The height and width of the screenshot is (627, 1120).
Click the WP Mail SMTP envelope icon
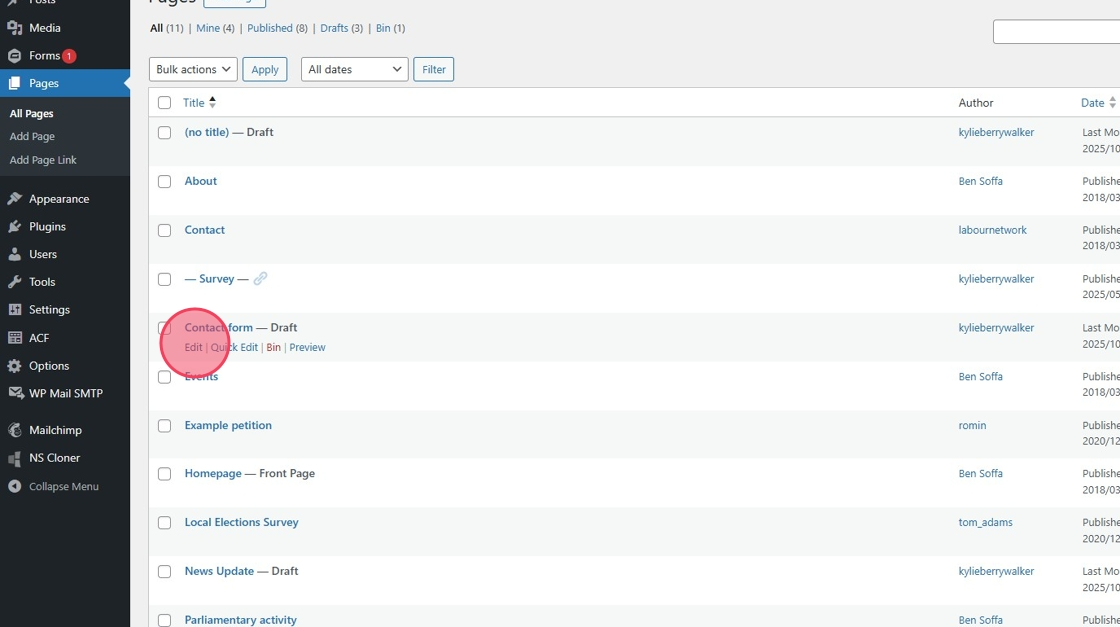[x=15, y=393]
